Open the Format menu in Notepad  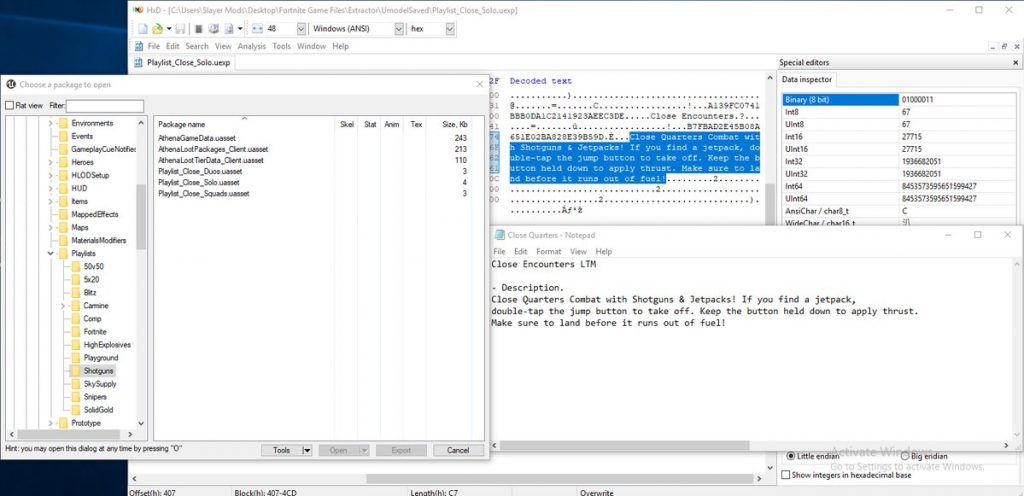coord(548,251)
